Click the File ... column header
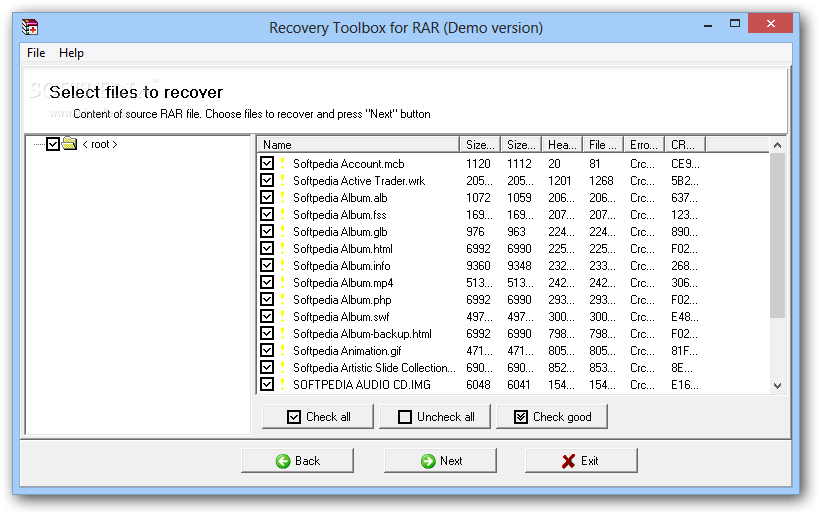 (x=602, y=145)
